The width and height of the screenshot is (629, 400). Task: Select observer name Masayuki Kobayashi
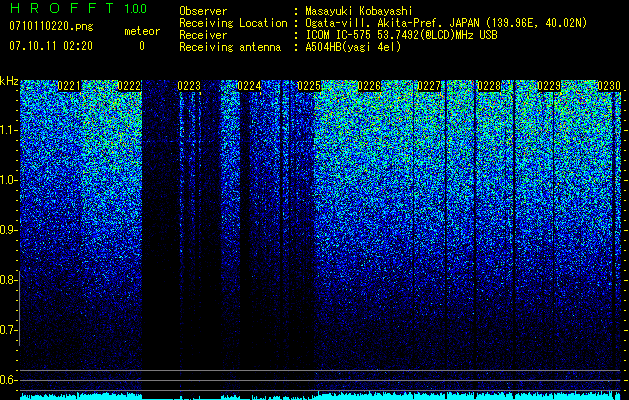tap(359, 11)
